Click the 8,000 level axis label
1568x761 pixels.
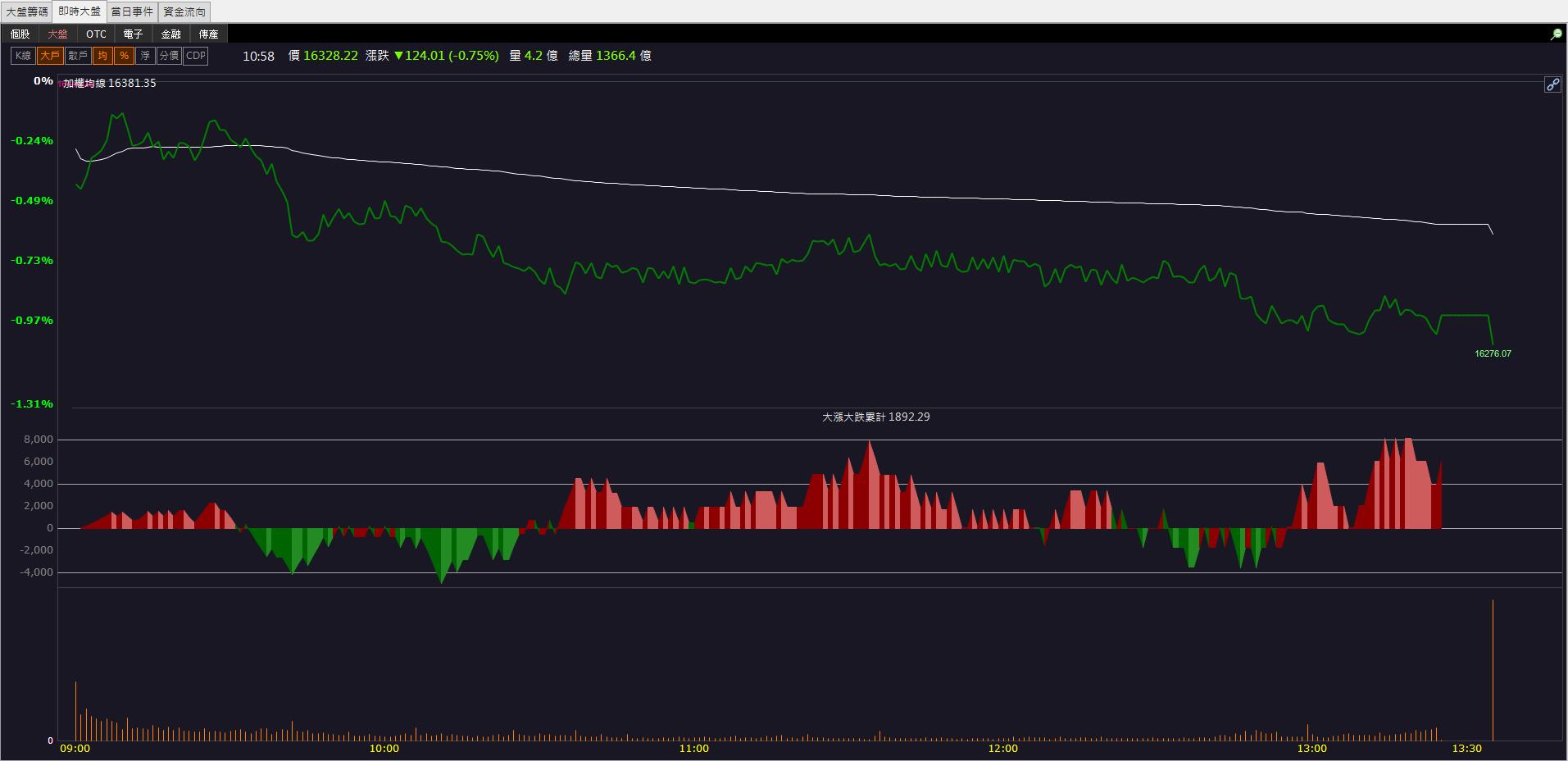(39, 440)
